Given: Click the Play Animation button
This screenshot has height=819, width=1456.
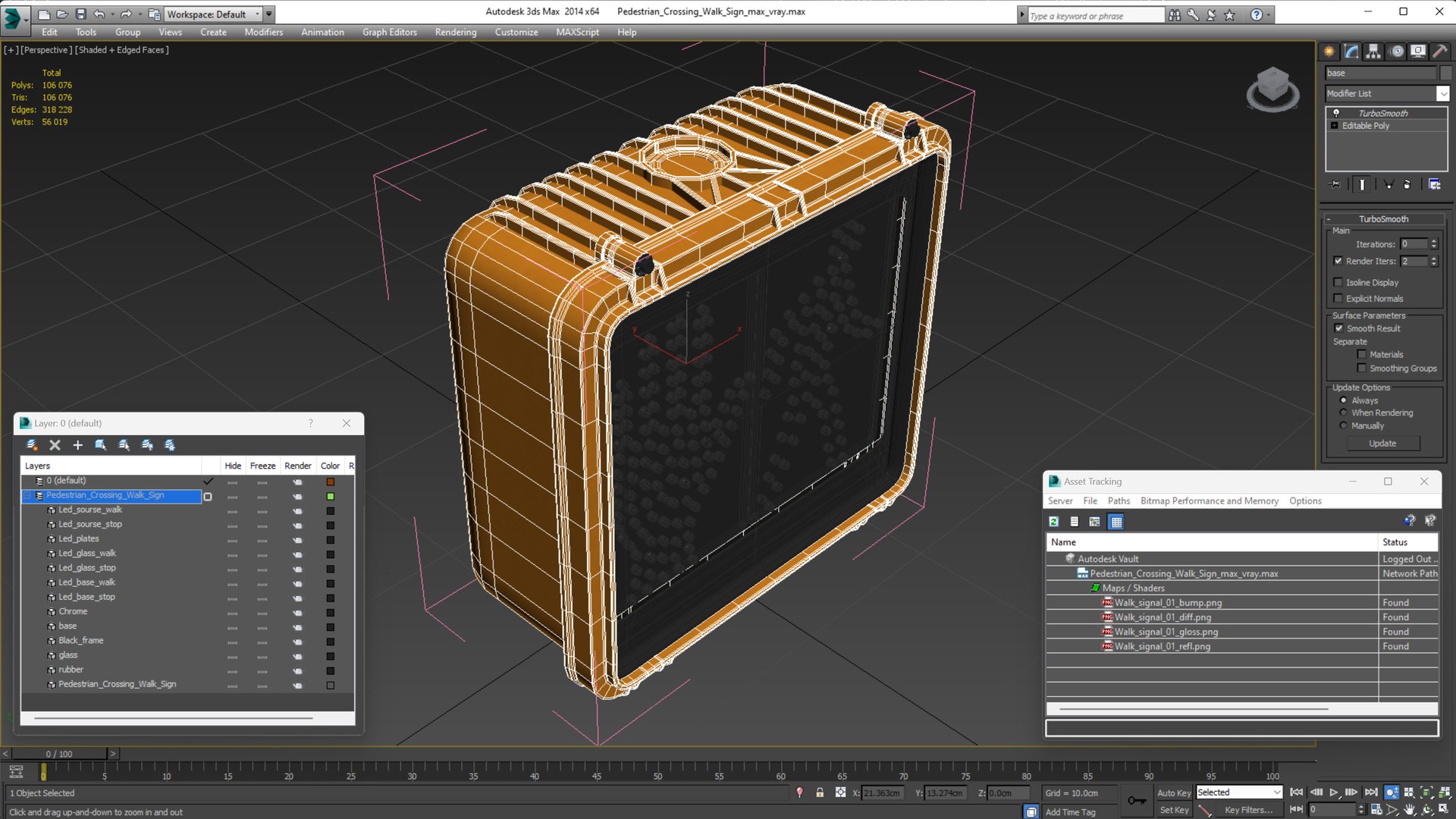Looking at the screenshot, I should click(1334, 792).
